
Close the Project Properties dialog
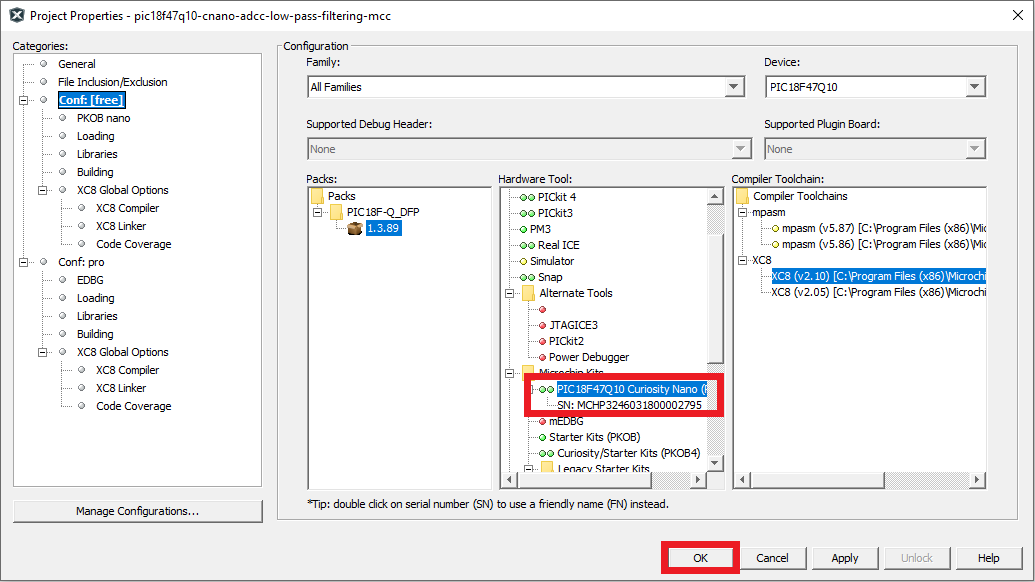[1018, 15]
